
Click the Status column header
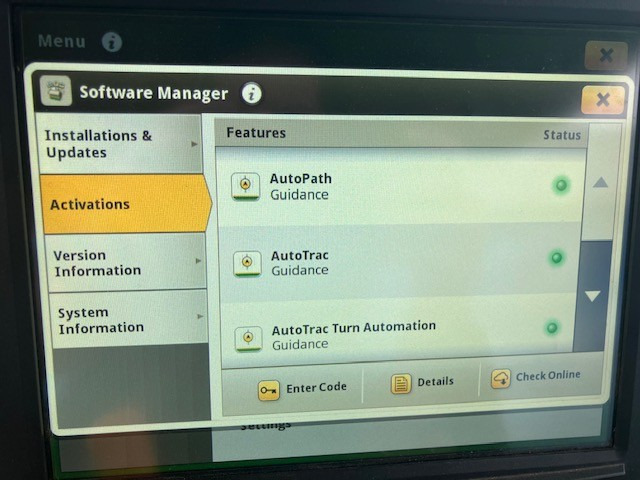[562, 135]
